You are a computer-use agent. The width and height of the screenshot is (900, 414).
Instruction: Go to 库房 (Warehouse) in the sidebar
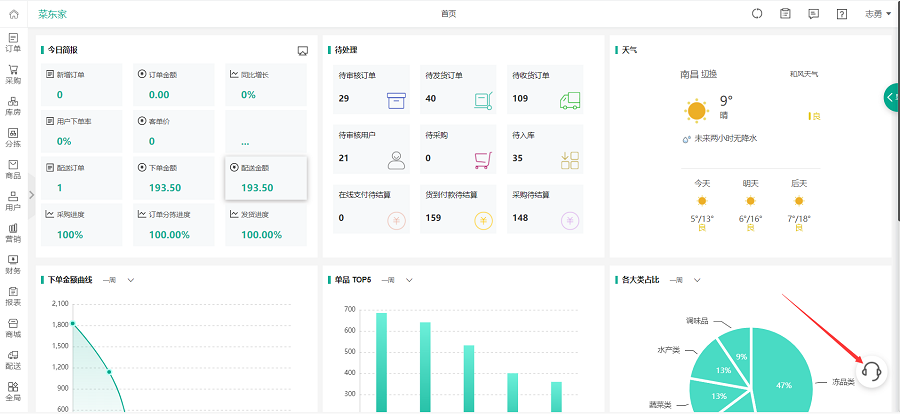pos(13,105)
